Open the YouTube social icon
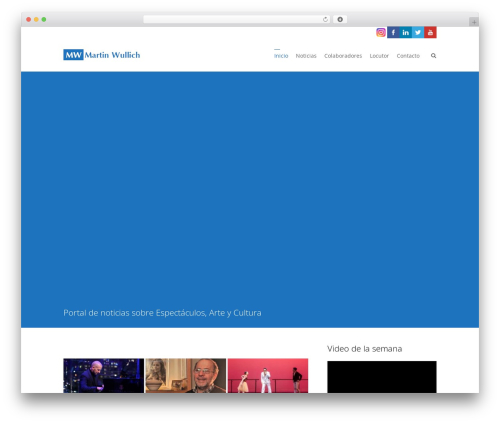 [x=430, y=32]
